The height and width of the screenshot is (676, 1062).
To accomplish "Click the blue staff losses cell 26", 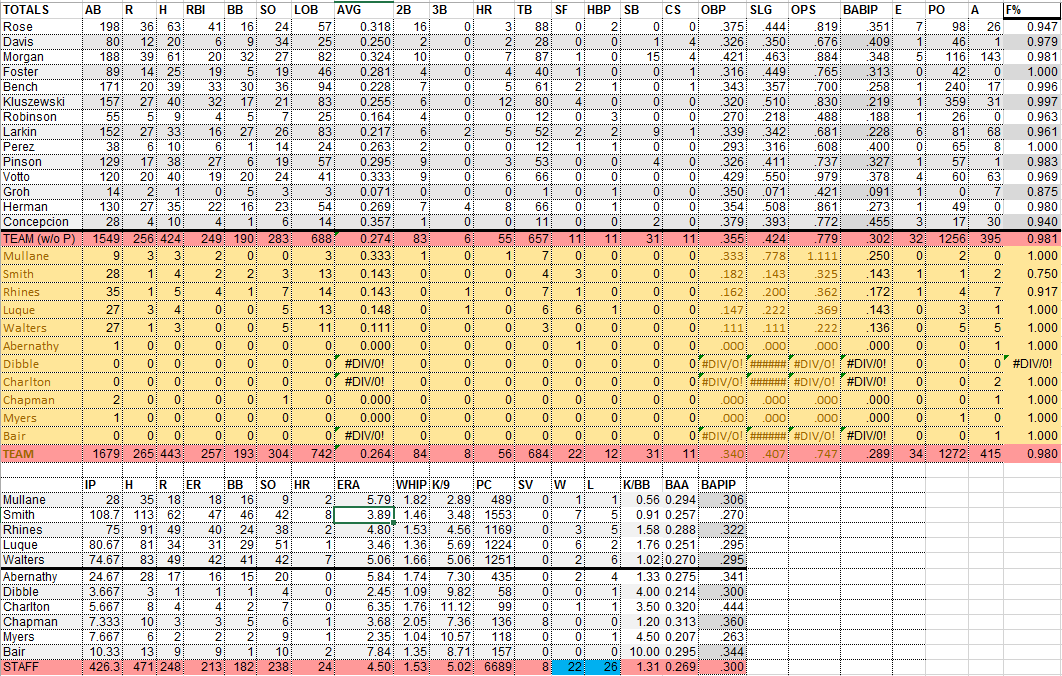I will [x=602, y=667].
